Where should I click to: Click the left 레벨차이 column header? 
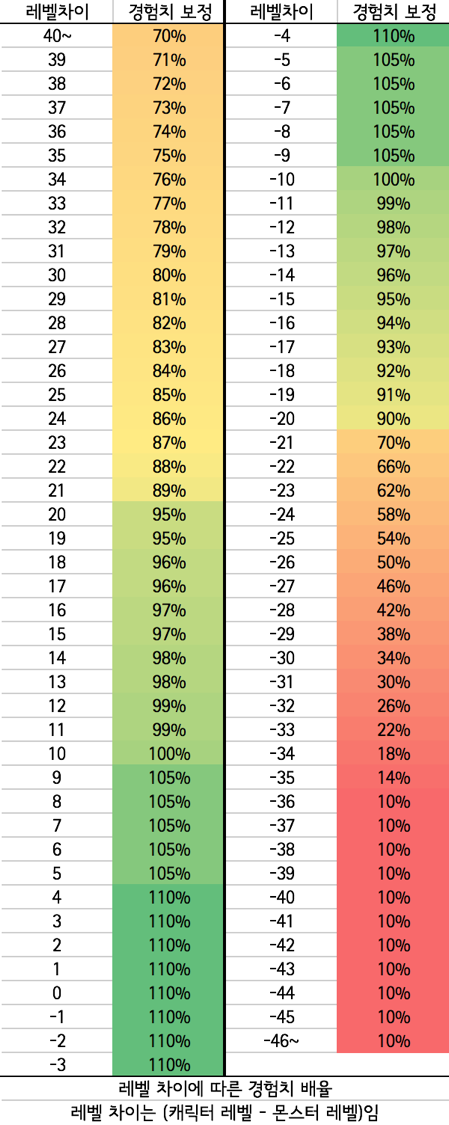(x=57, y=11)
